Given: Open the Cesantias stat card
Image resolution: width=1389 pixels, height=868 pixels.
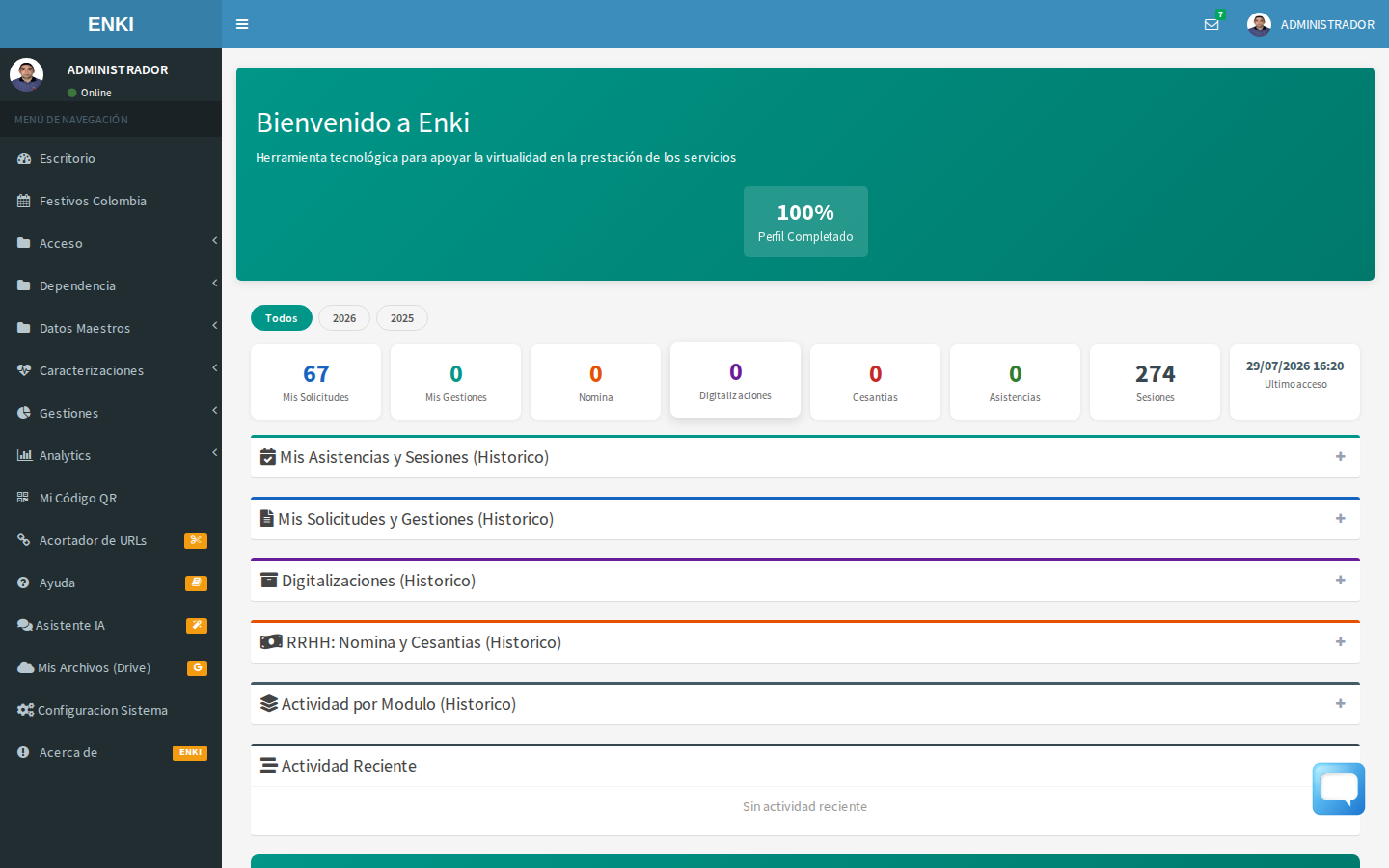Looking at the screenshot, I should click(875, 382).
